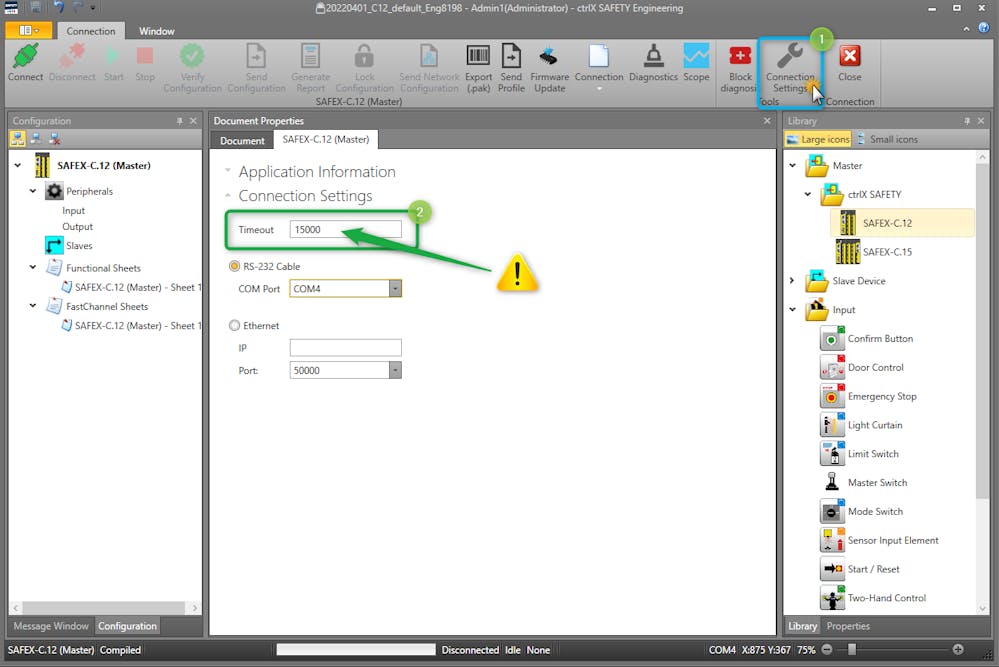Click the Disconnect ribbon icon

pos(72,57)
